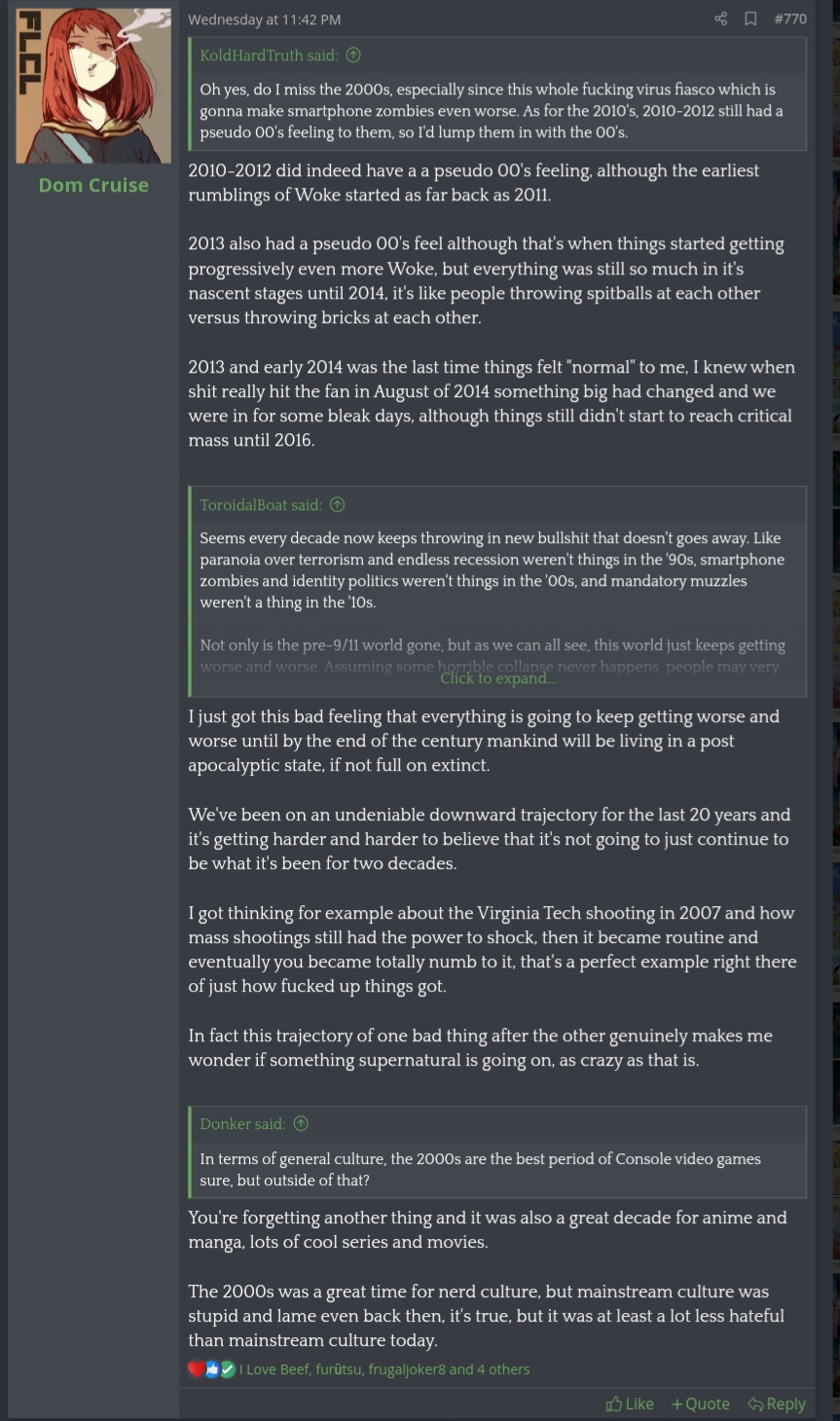840x1421 pixels.
Task: Click the +Quote button
Action: pos(700,1403)
